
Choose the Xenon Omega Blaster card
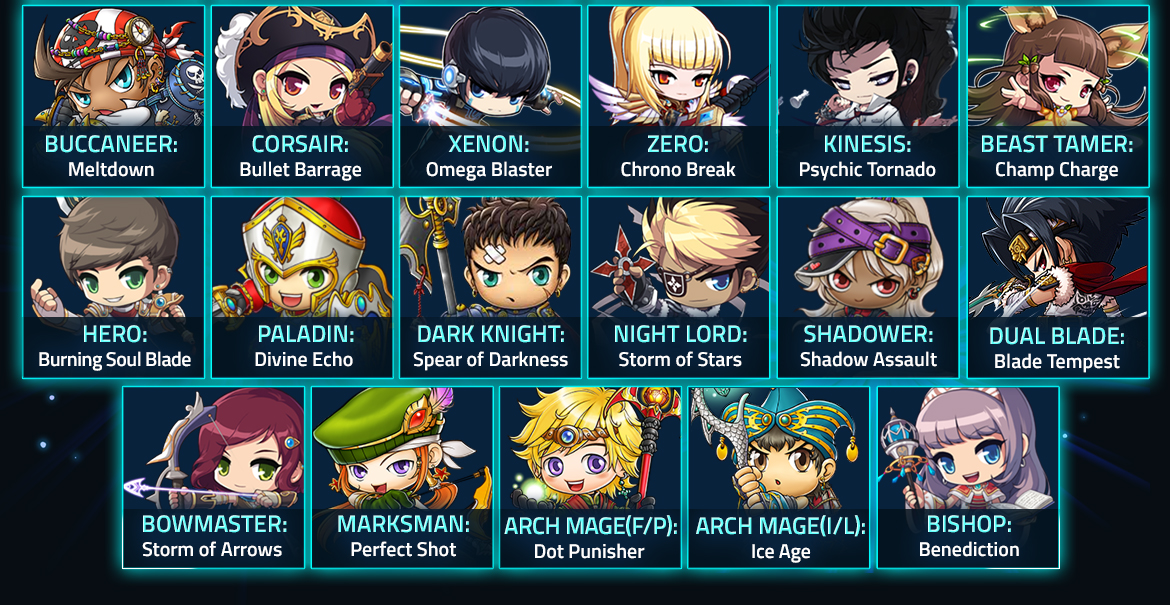(490, 96)
